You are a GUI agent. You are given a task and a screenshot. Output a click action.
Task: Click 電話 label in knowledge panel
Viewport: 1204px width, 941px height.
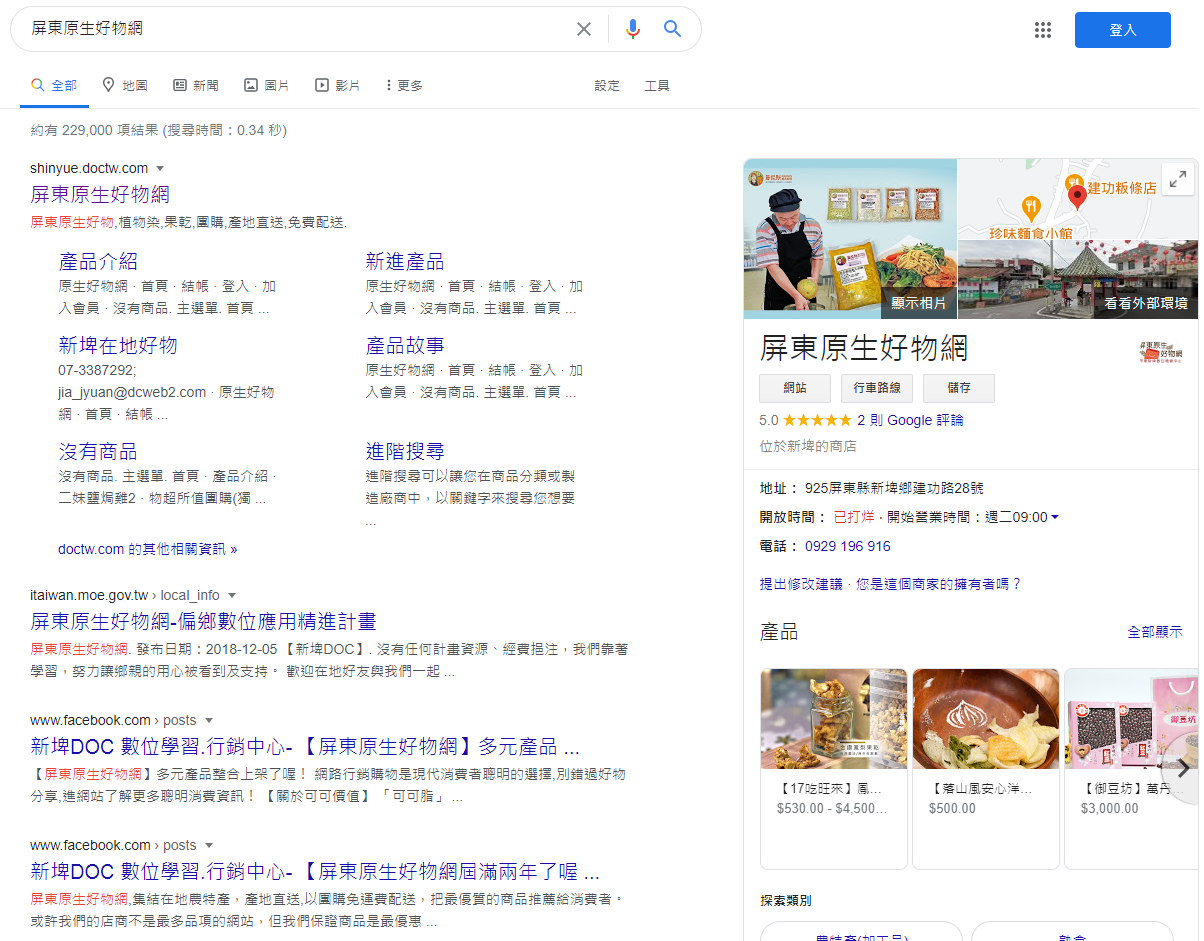779,547
